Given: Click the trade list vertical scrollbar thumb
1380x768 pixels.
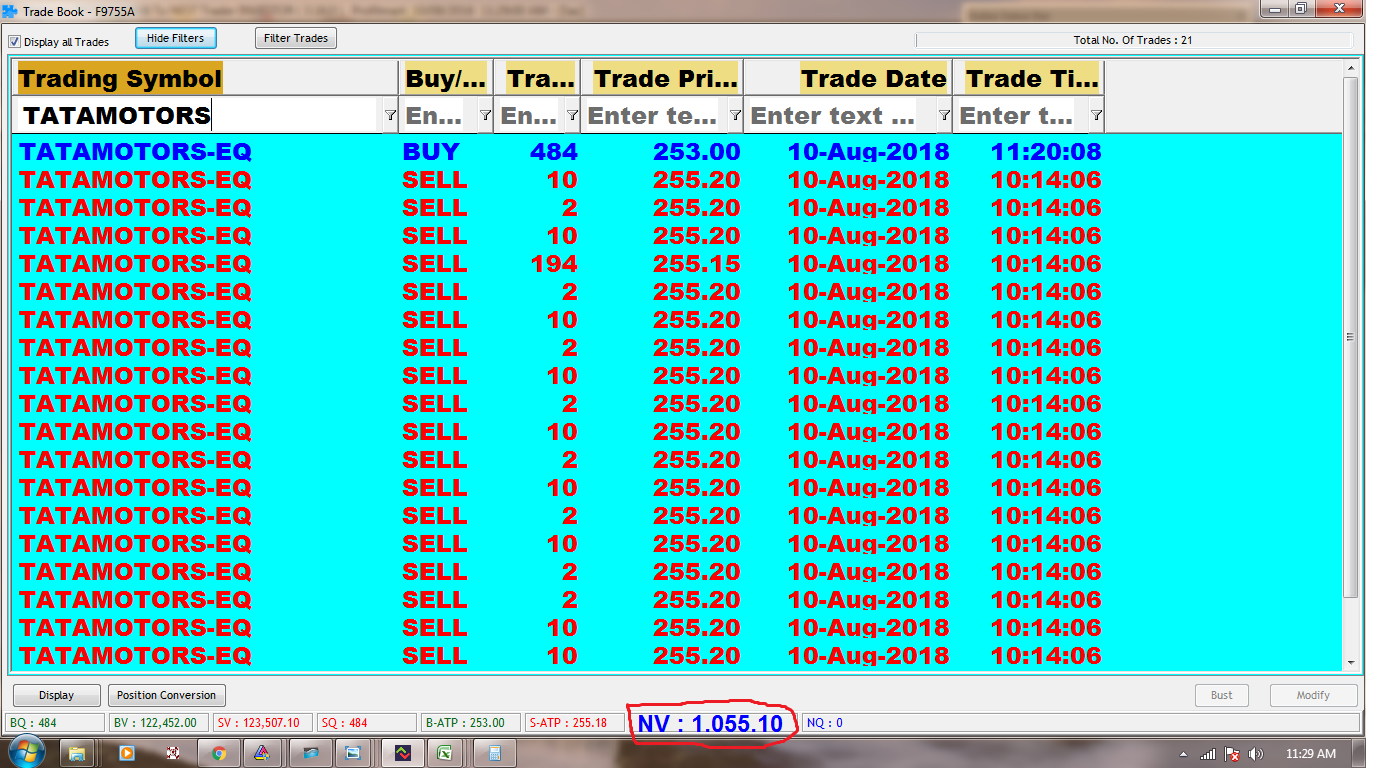Looking at the screenshot, I should [1351, 337].
